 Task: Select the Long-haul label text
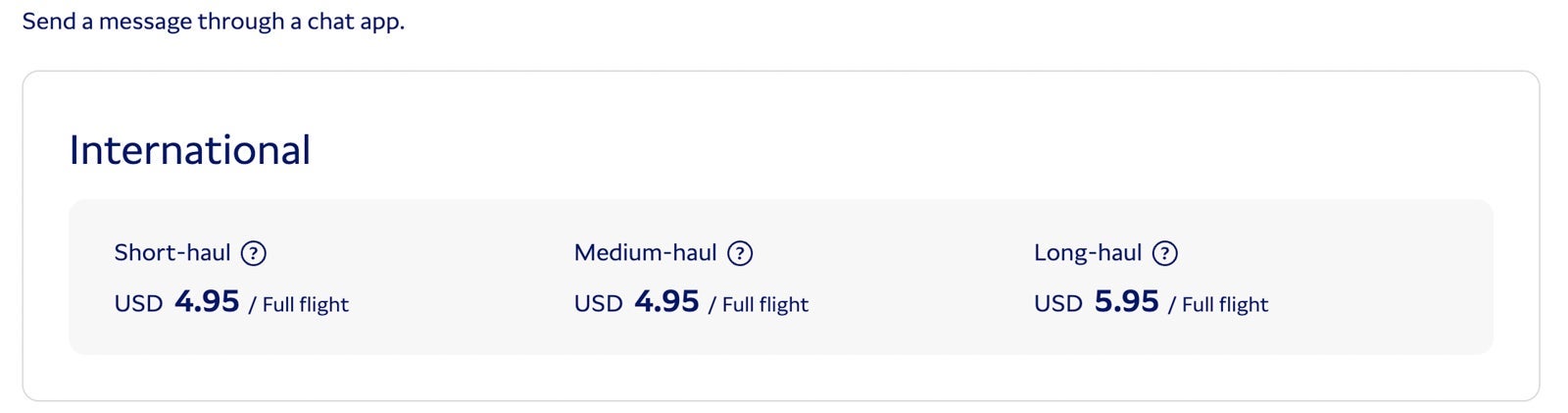pos(1088,253)
